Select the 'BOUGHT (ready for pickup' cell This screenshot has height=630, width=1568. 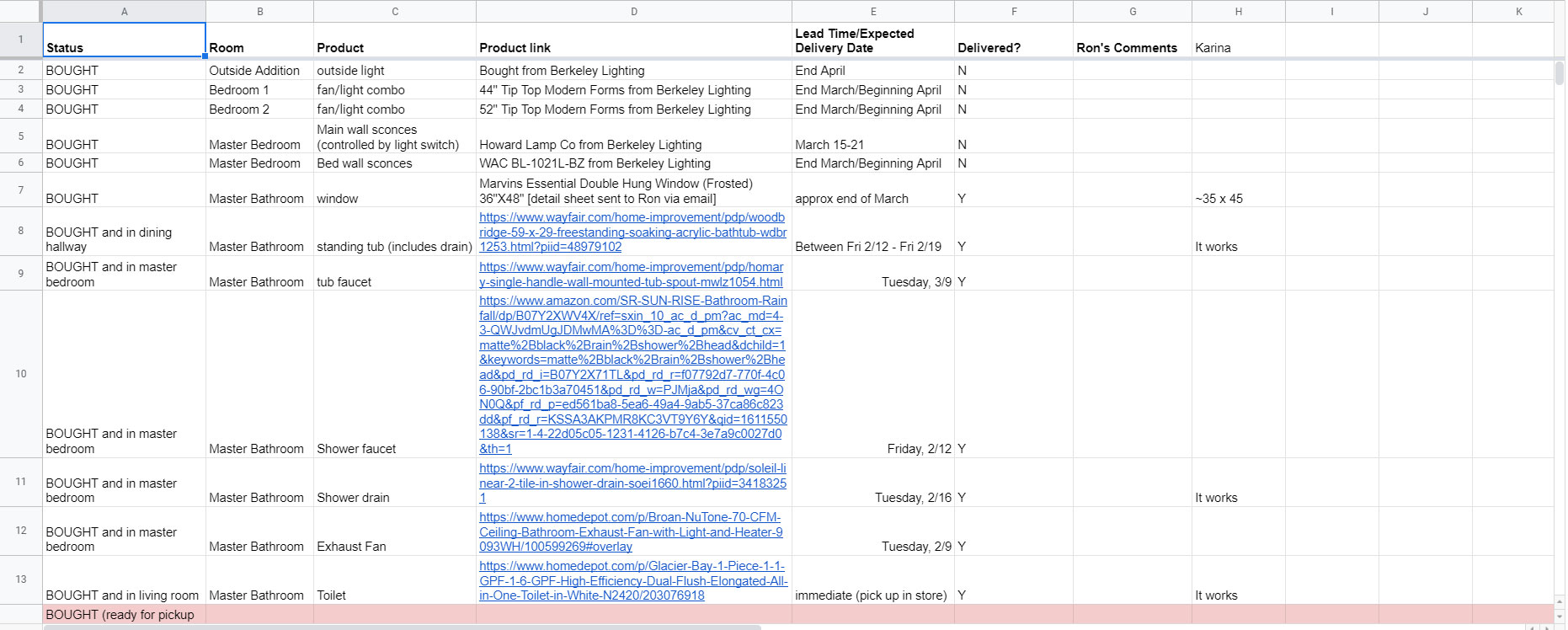125,615
